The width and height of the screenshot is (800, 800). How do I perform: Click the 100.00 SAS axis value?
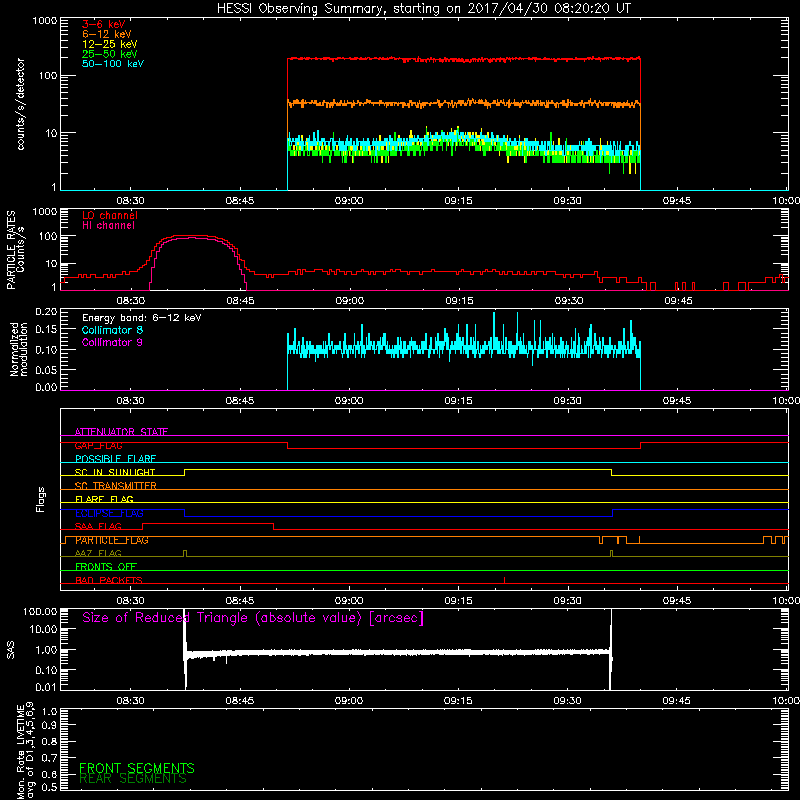[x=40, y=611]
